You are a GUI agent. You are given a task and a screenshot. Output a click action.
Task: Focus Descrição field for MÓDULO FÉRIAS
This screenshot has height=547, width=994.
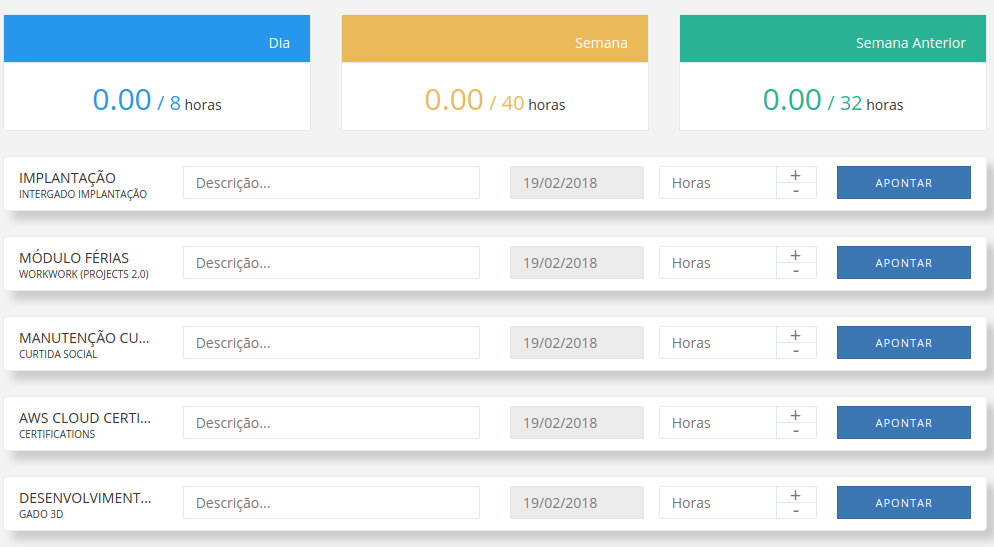click(331, 262)
